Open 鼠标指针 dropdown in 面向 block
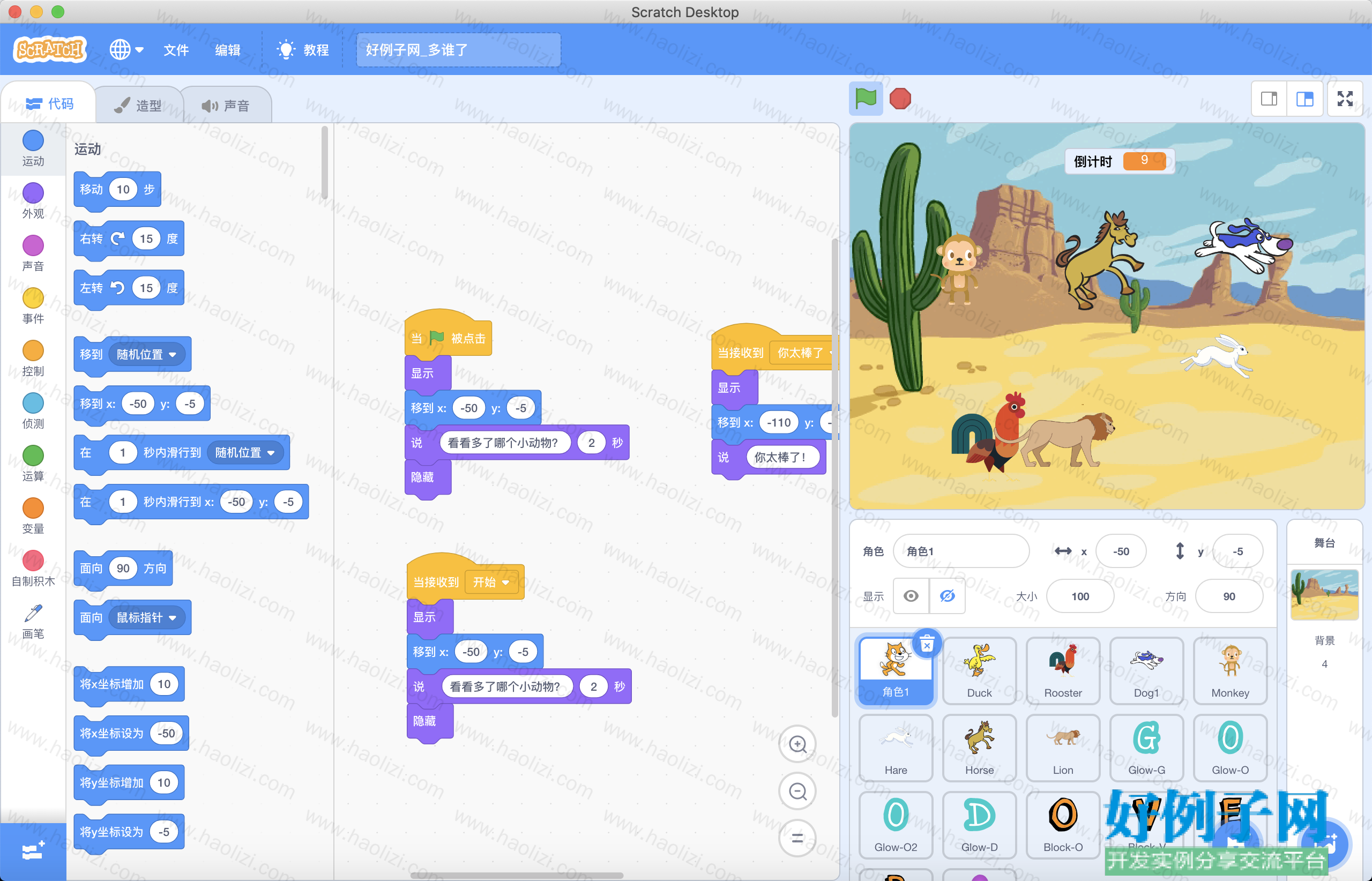The image size is (1372, 881). point(146,617)
